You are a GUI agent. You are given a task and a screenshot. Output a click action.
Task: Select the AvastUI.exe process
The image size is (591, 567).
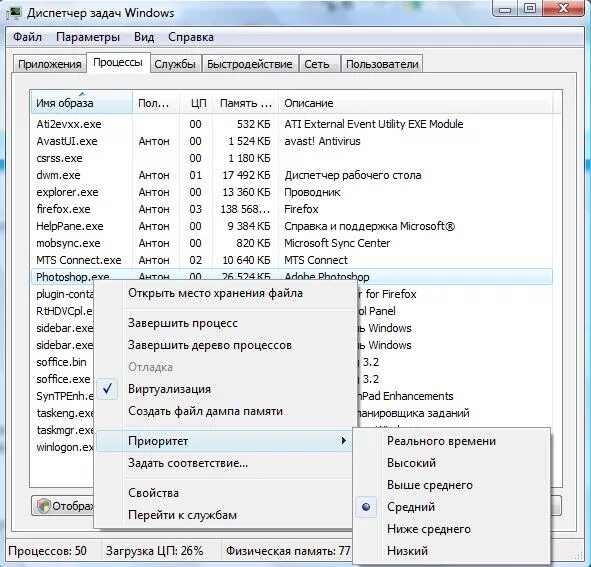point(292,141)
